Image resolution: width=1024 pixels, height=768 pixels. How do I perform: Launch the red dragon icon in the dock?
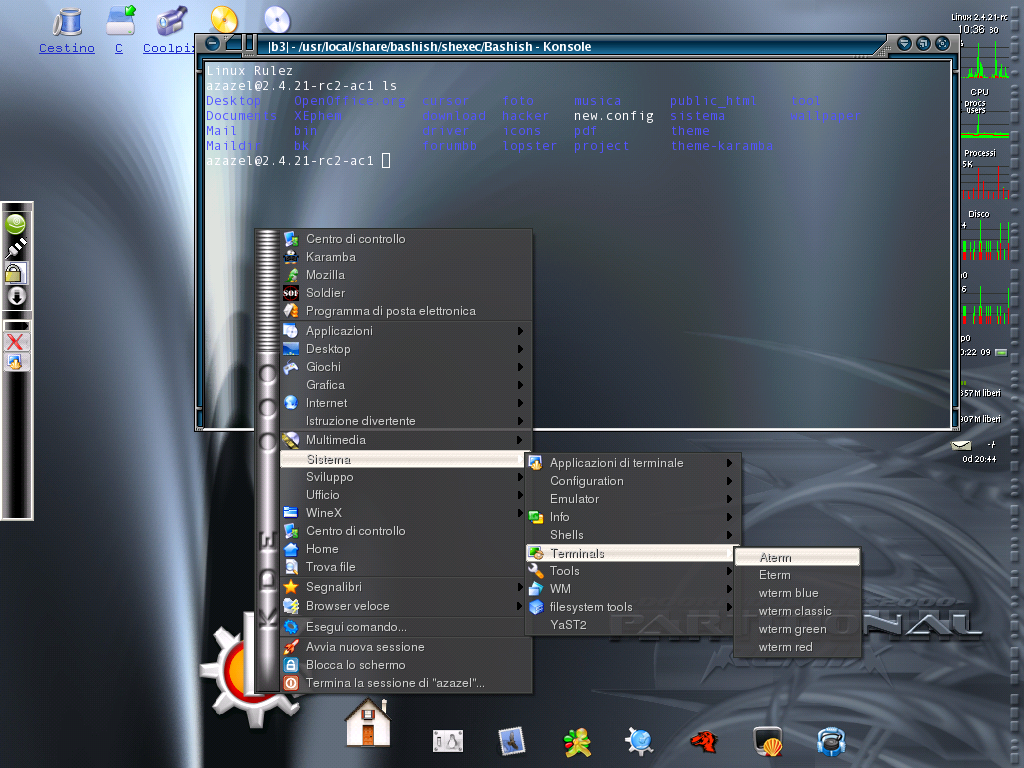[704, 741]
